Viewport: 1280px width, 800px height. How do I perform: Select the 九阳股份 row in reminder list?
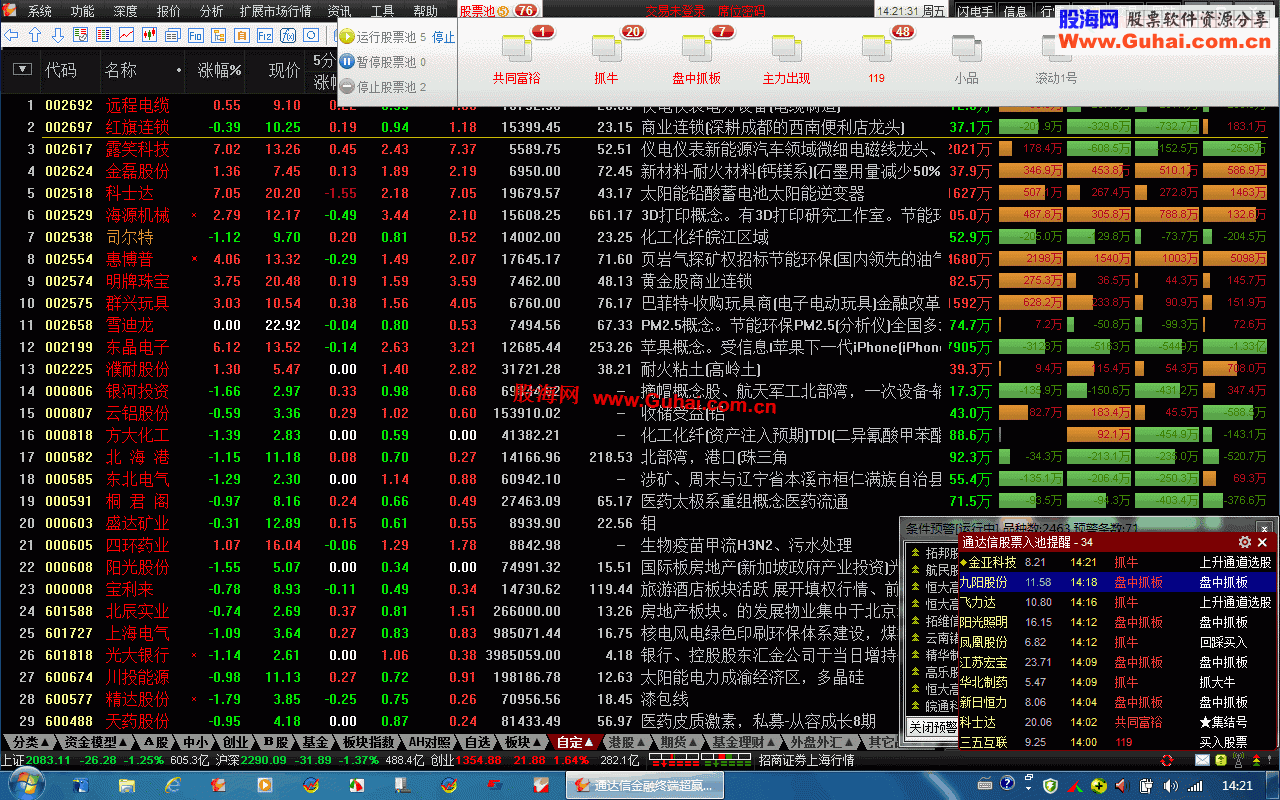pyautogui.click(x=1117, y=582)
